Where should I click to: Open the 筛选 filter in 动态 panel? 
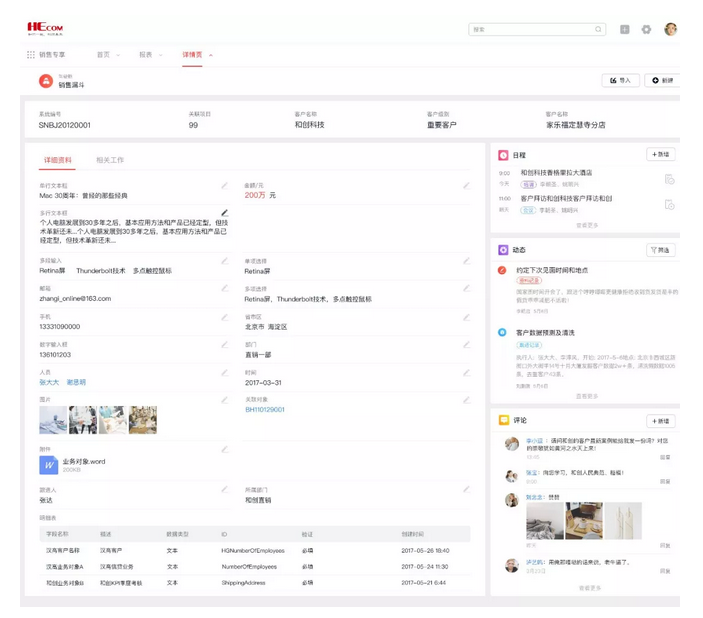click(x=660, y=250)
